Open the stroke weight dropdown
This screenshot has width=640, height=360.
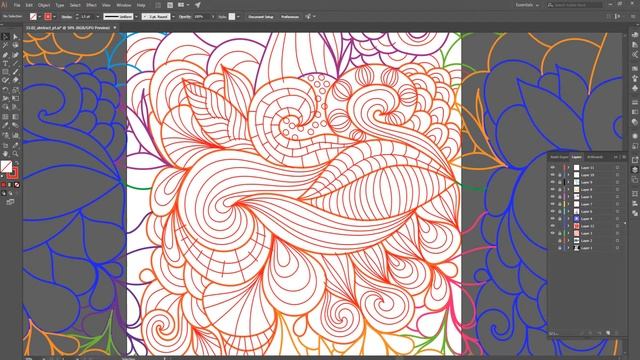(98, 17)
